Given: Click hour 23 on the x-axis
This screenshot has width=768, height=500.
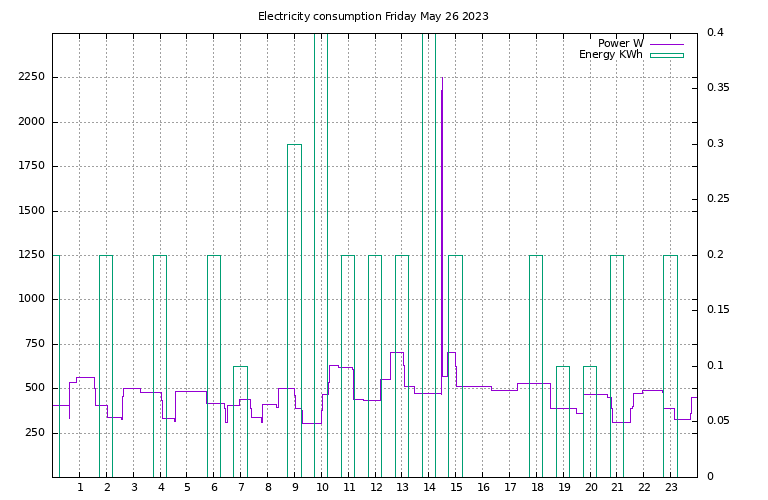Looking at the screenshot, I should [x=671, y=488].
